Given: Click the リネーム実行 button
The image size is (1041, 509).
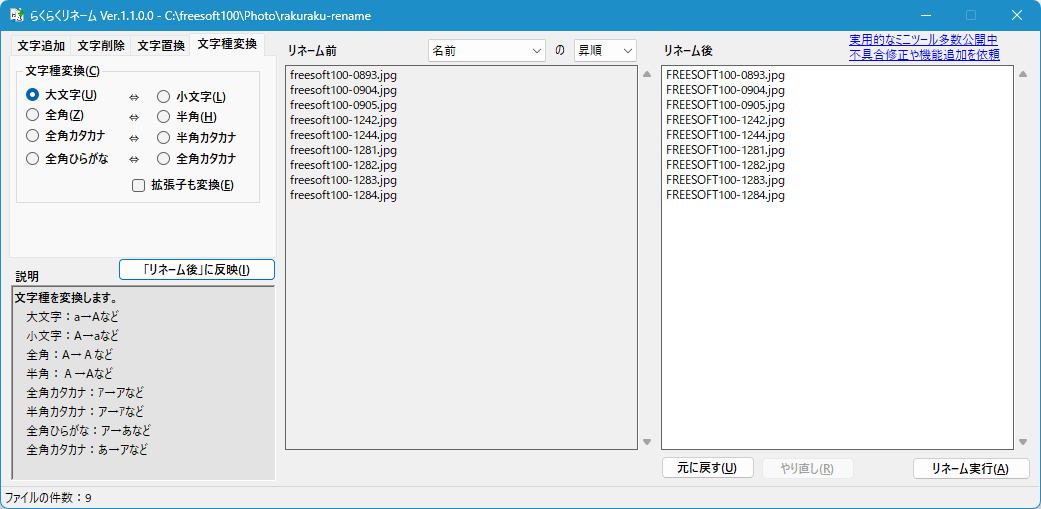Looking at the screenshot, I should pyautogui.click(x=970, y=469).
